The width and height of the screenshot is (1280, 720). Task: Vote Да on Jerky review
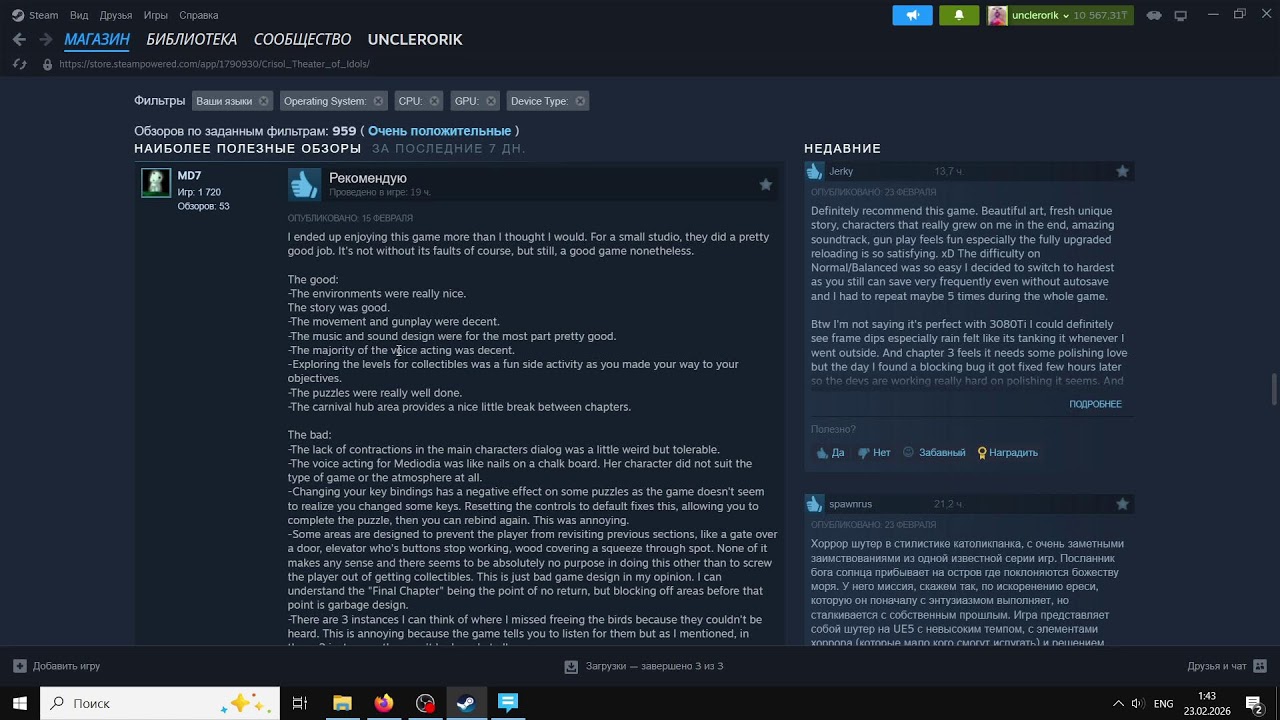830,453
